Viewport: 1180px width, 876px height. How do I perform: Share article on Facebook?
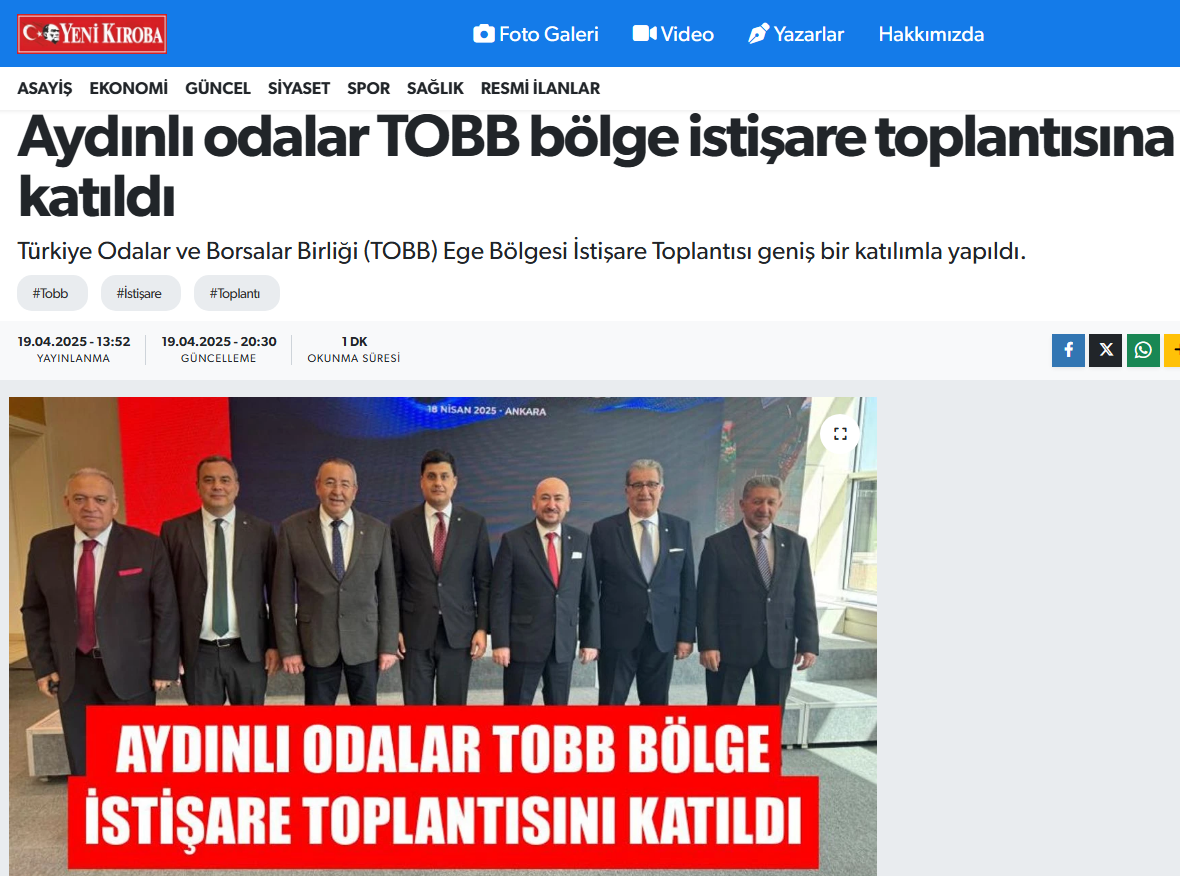[1068, 350]
